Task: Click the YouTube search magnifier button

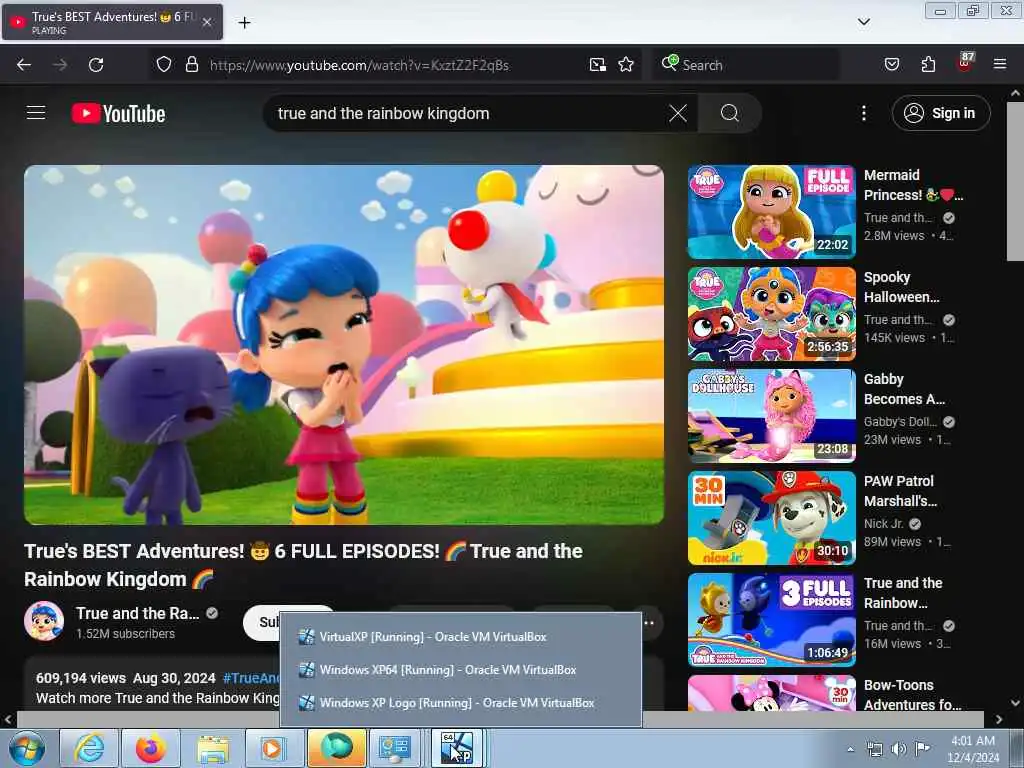Action: point(729,114)
